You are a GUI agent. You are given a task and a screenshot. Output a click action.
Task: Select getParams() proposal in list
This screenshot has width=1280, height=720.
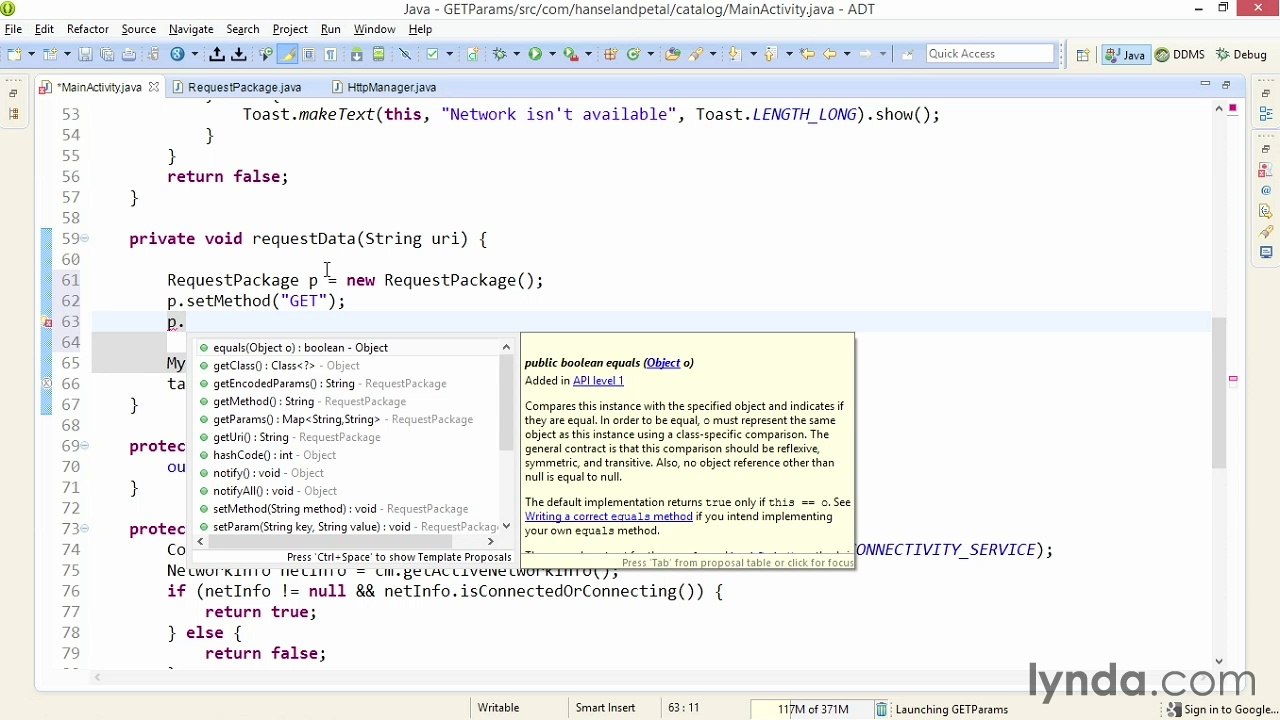(x=348, y=420)
